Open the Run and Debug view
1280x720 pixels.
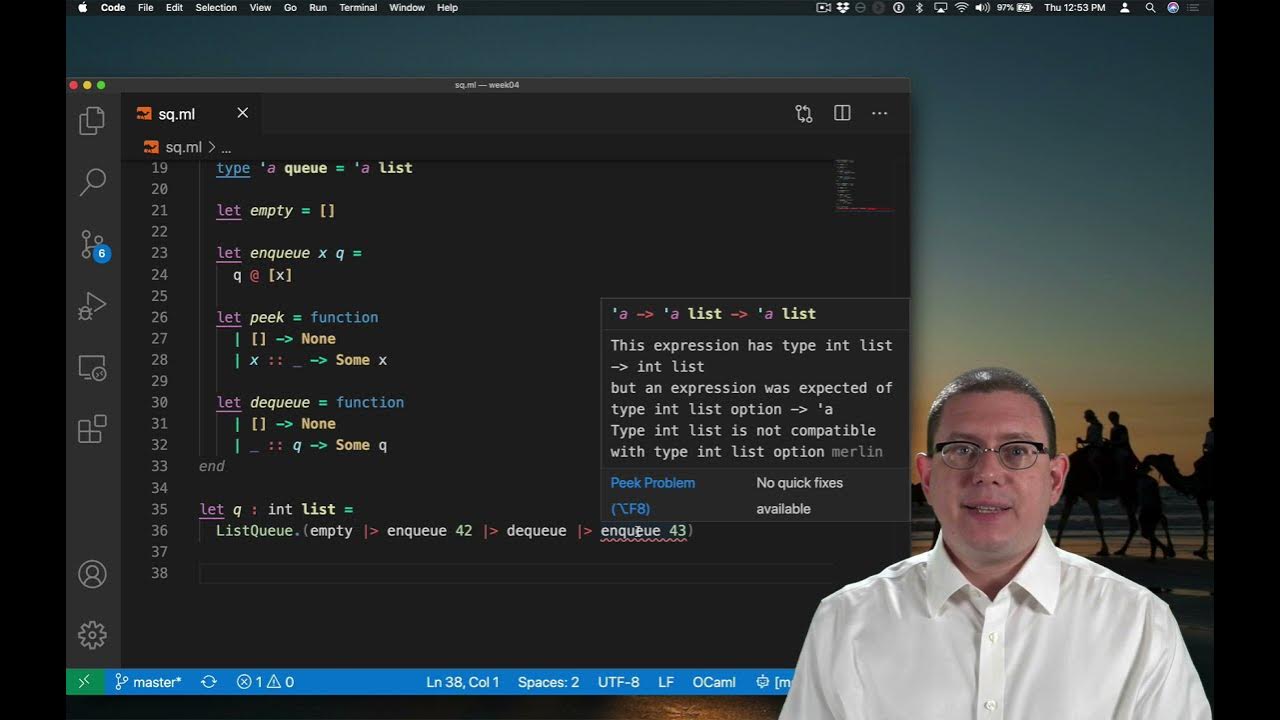point(92,306)
